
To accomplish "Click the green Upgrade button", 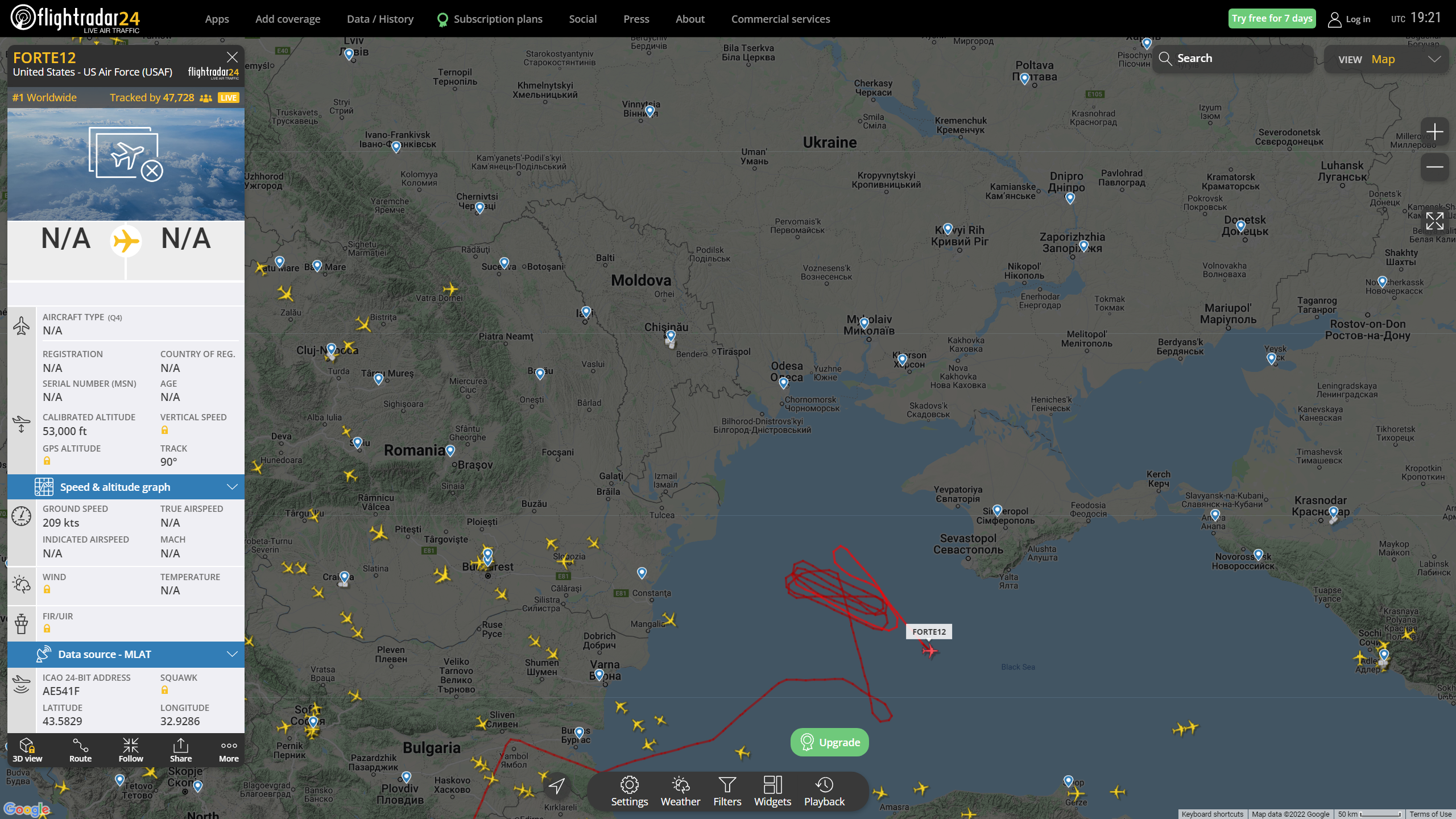I will click(x=830, y=742).
